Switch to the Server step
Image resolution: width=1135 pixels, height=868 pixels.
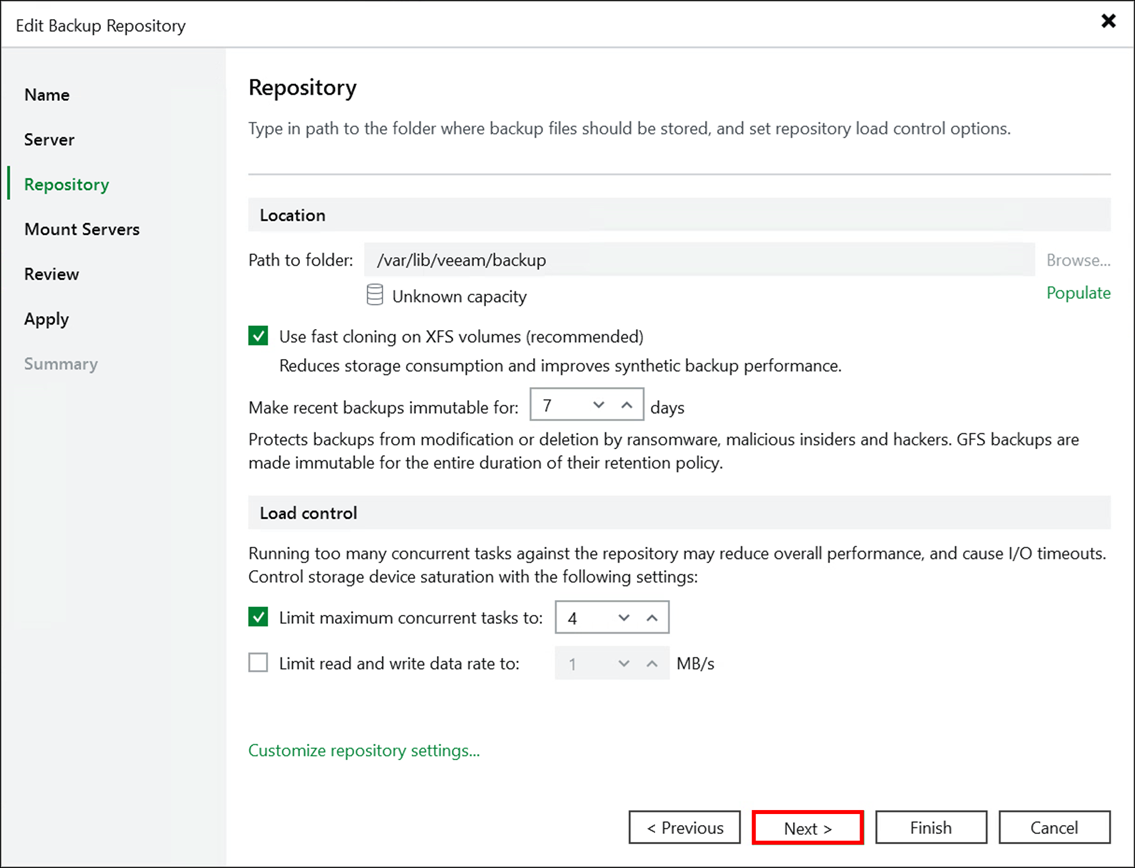[48, 139]
